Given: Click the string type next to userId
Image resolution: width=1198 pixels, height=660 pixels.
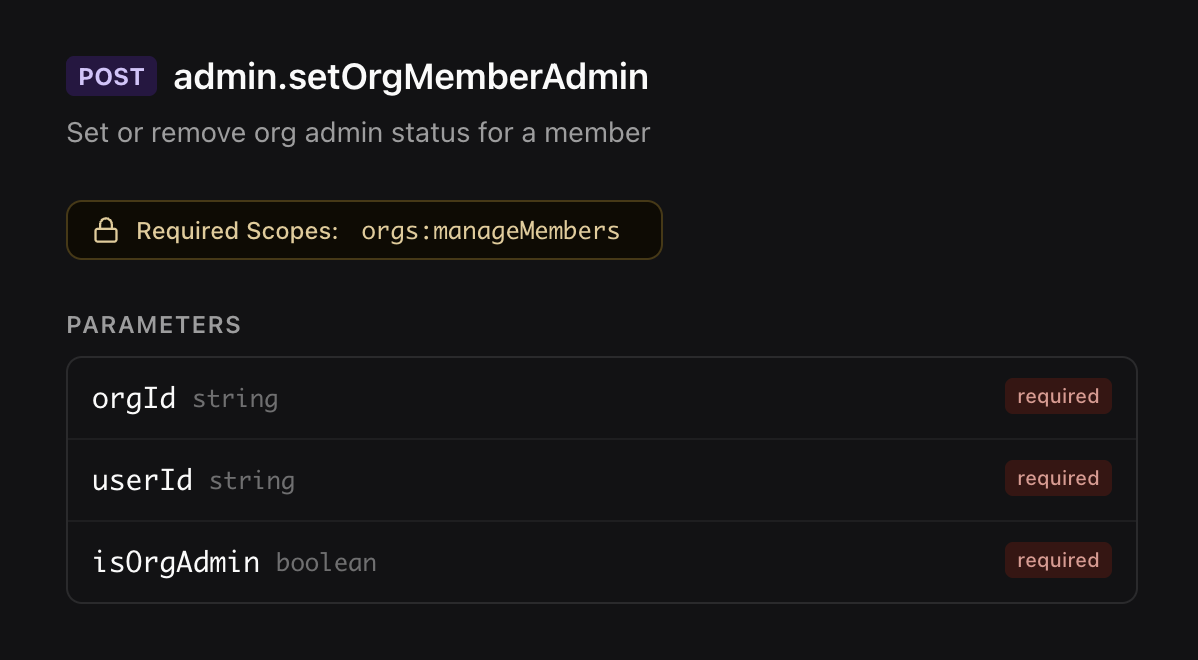Looking at the screenshot, I should [252, 481].
